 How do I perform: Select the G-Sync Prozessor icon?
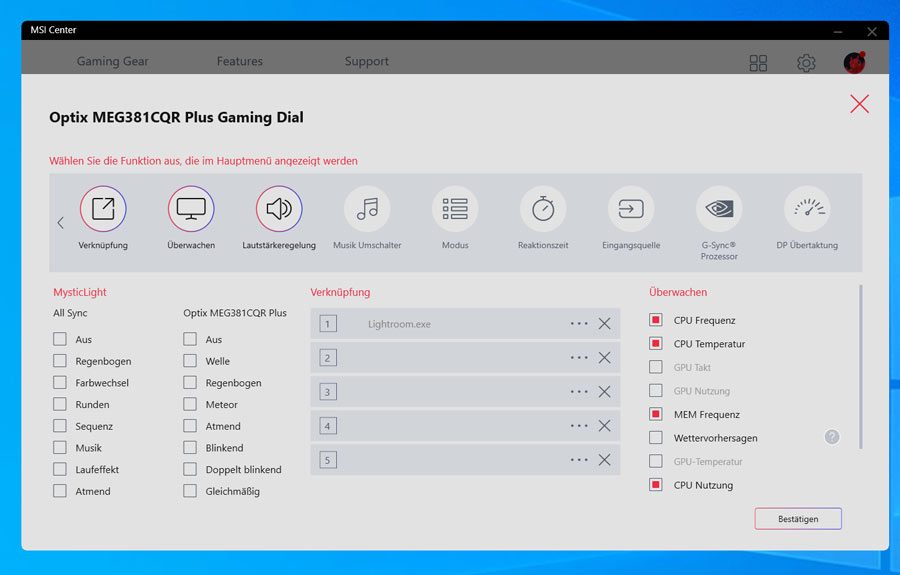coord(719,209)
